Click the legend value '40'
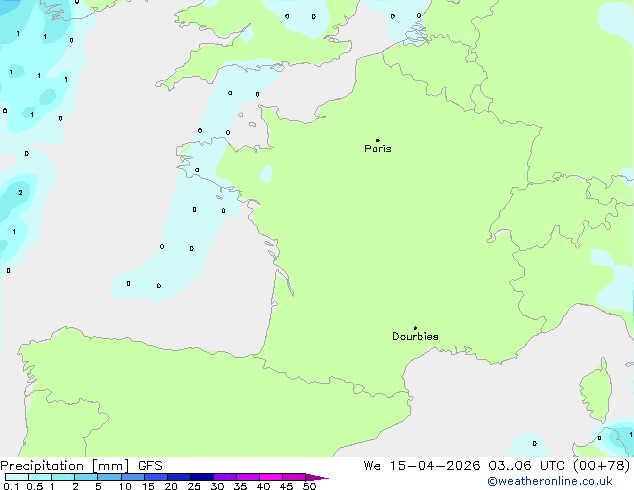Screen dimensions: 634x490 (263, 486)
